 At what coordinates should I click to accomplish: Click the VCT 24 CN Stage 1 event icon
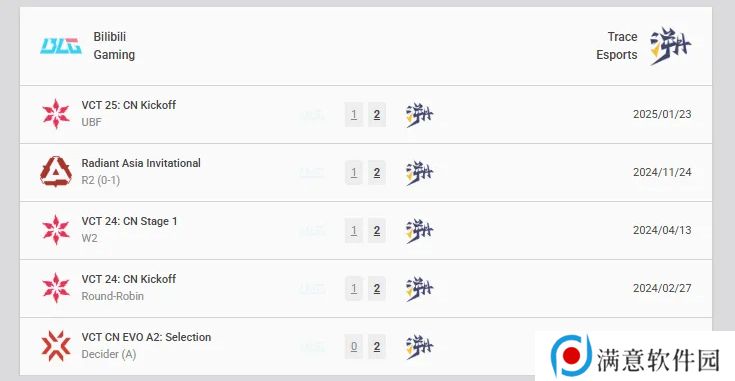pos(56,230)
